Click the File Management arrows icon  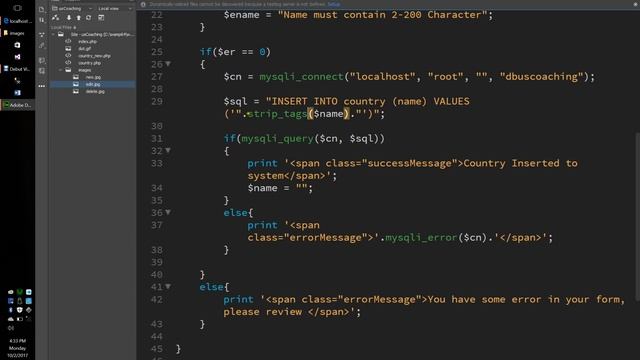[42, 20]
